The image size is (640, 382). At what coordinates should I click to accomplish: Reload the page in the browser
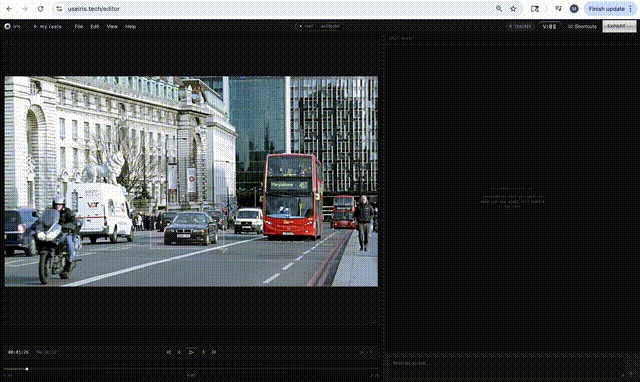point(40,9)
